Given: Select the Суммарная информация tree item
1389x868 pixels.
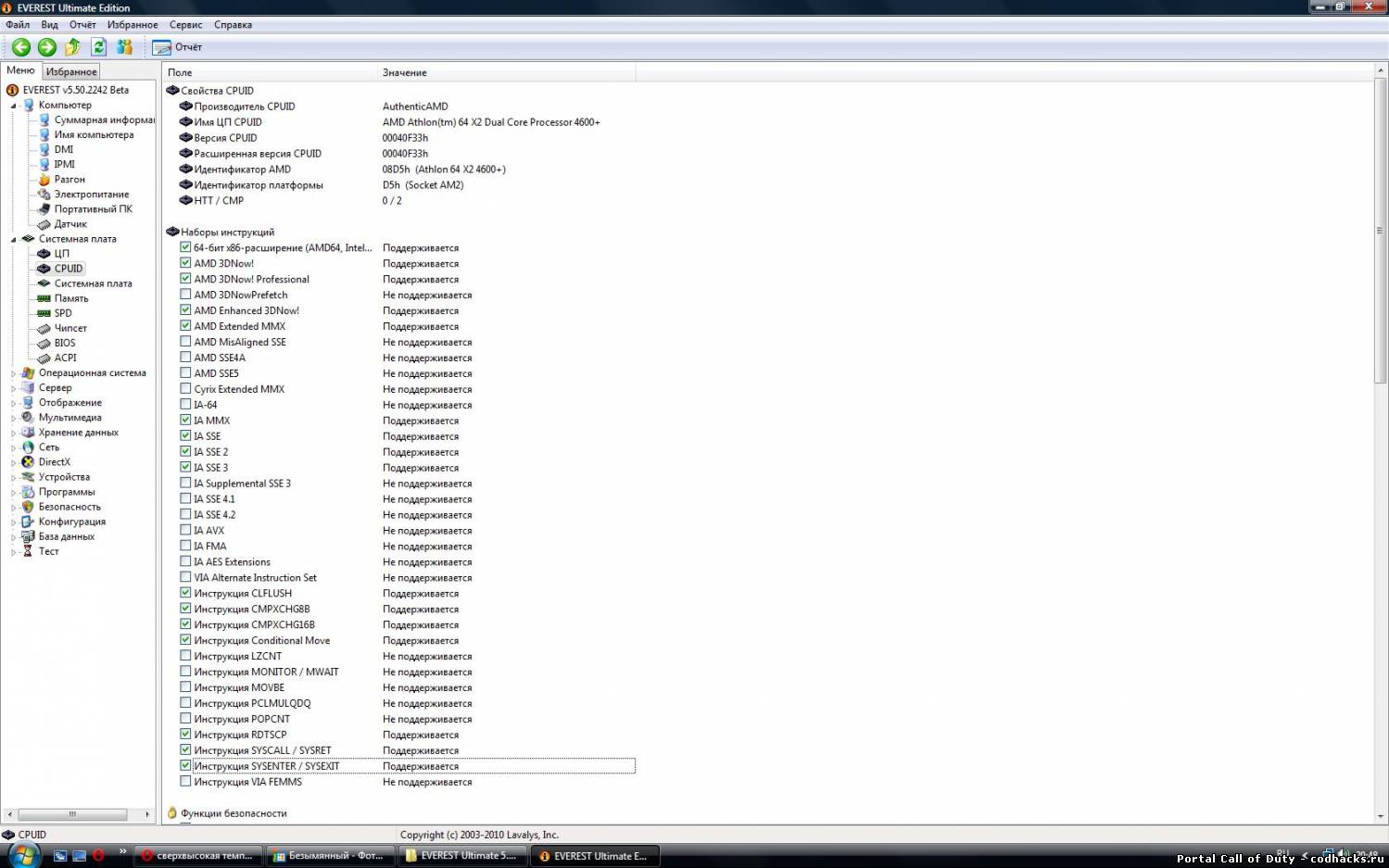Looking at the screenshot, I should click(x=104, y=120).
